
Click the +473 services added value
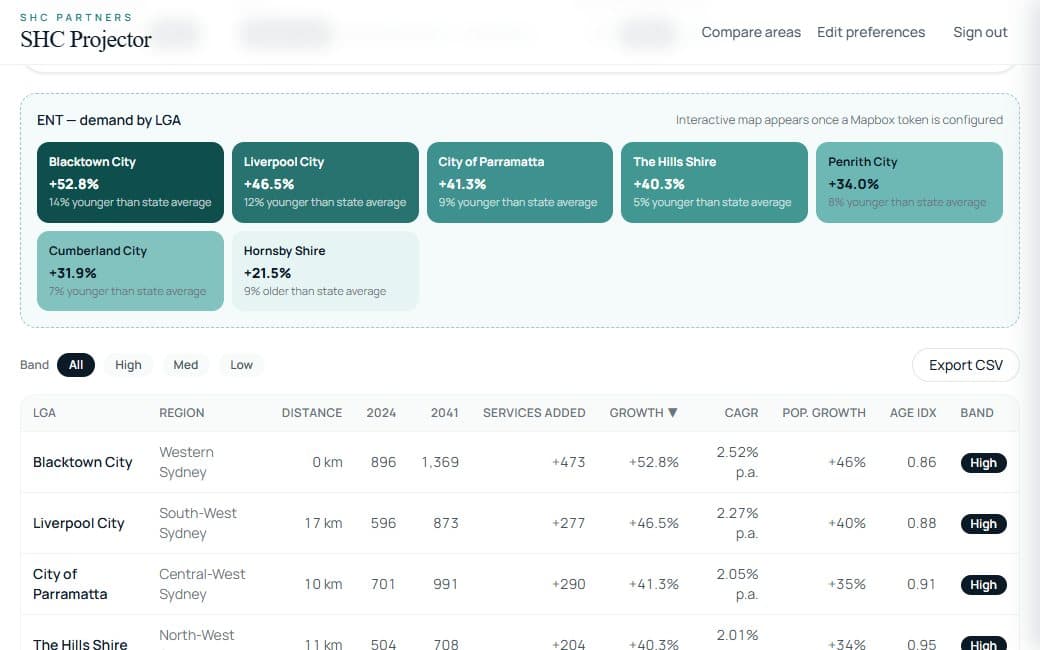click(x=568, y=462)
